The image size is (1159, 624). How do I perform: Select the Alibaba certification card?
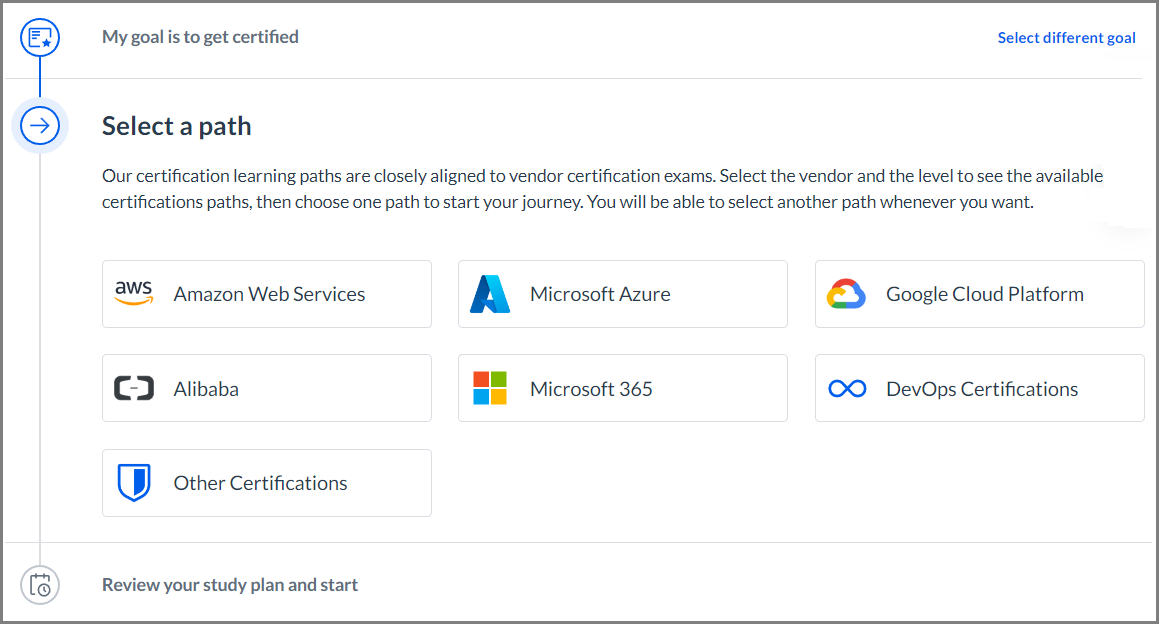tap(267, 388)
